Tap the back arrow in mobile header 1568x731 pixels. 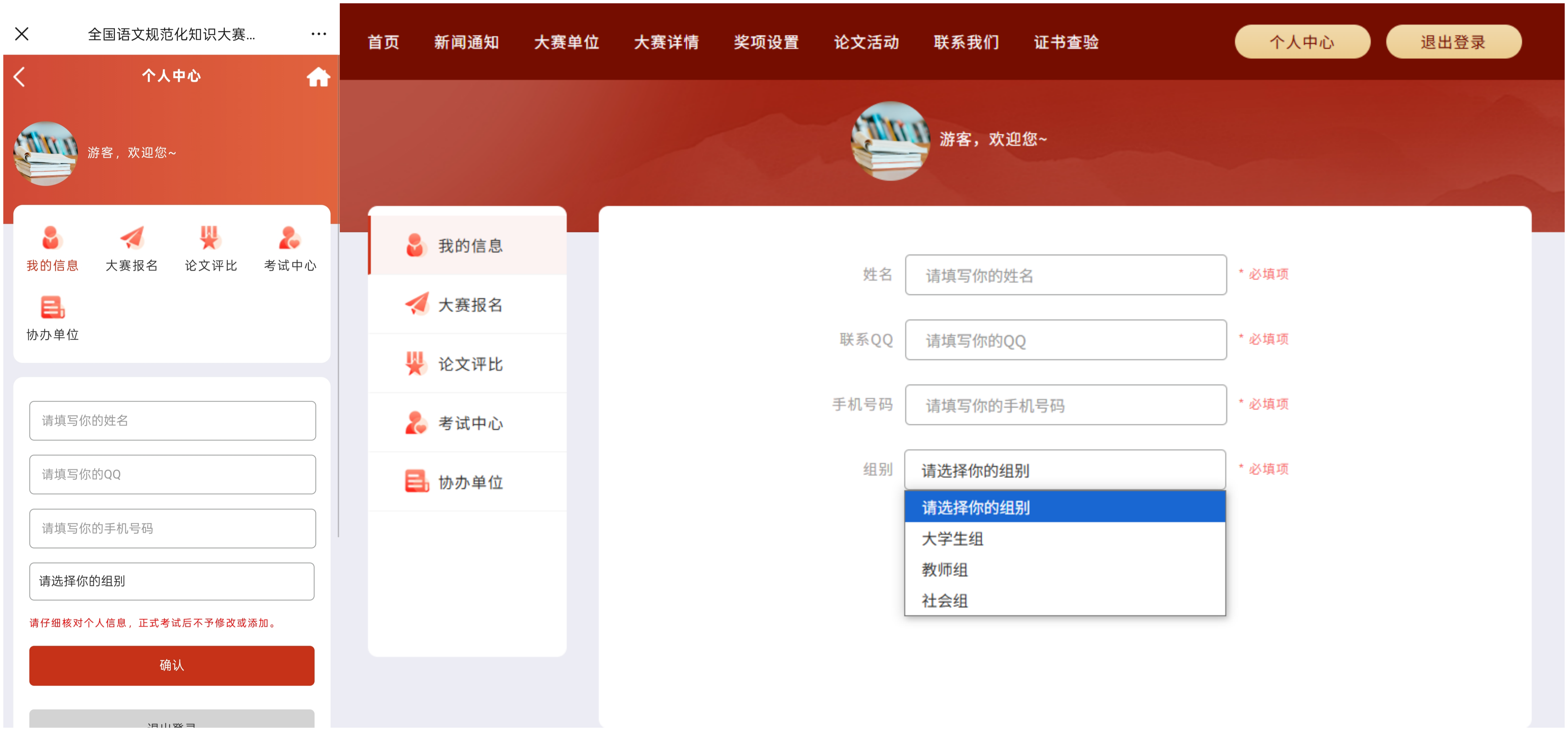click(x=20, y=77)
